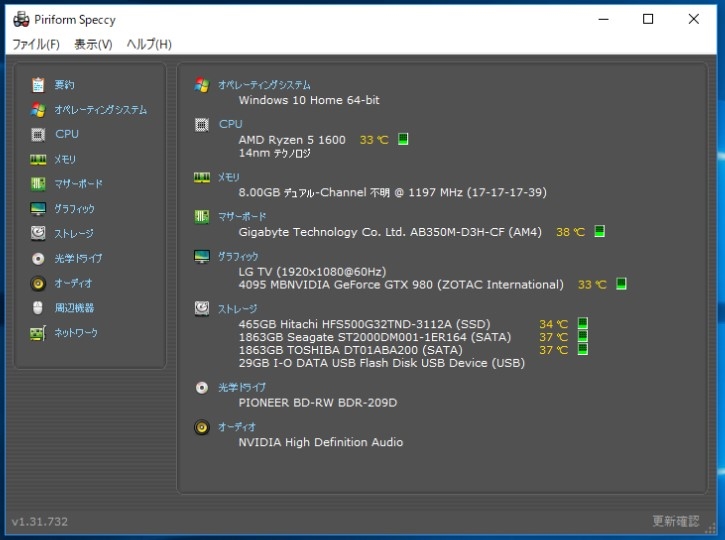
Task: Click the LG TV (1920x1080@60Hz) text
Action: [312, 271]
